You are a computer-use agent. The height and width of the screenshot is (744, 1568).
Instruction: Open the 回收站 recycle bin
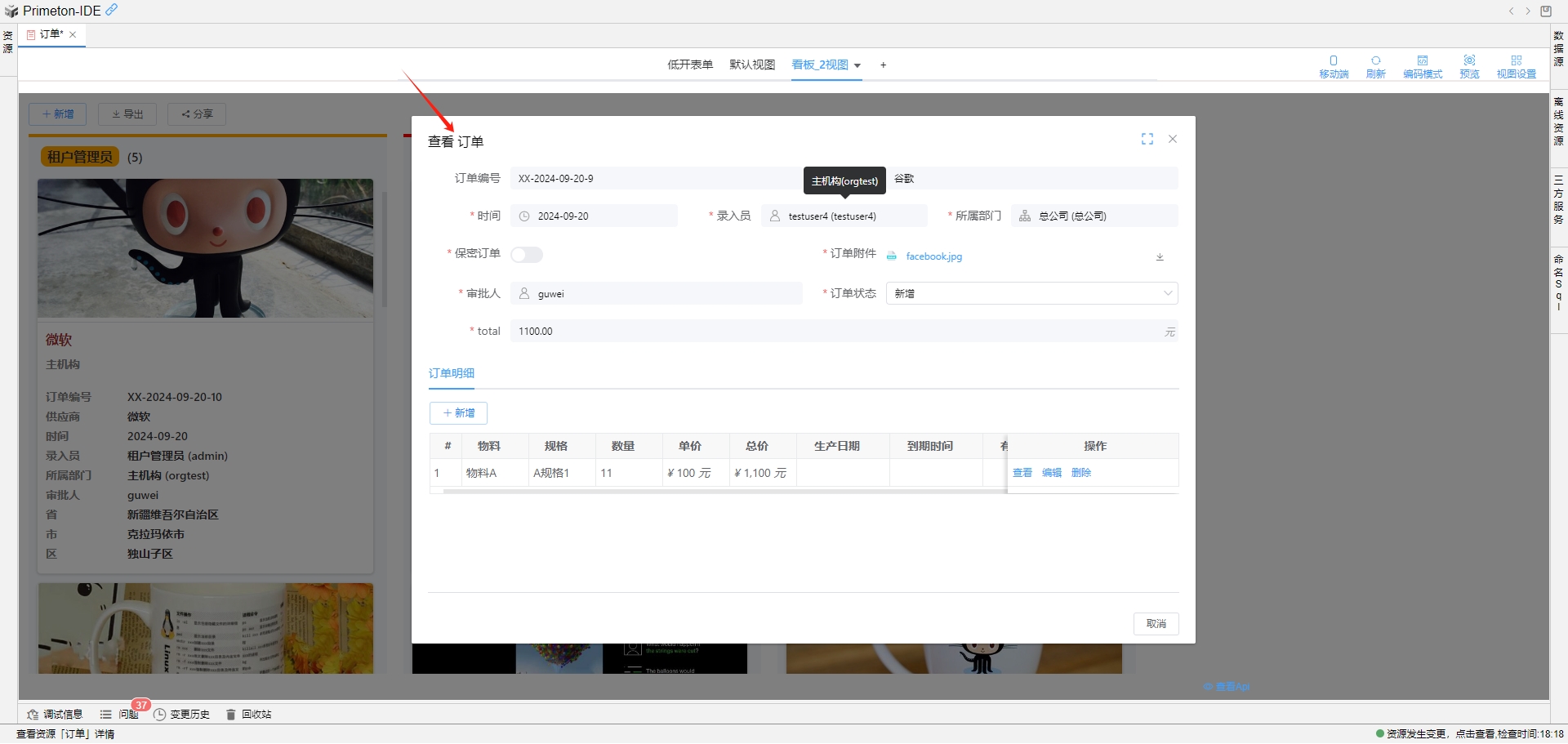[x=248, y=715]
